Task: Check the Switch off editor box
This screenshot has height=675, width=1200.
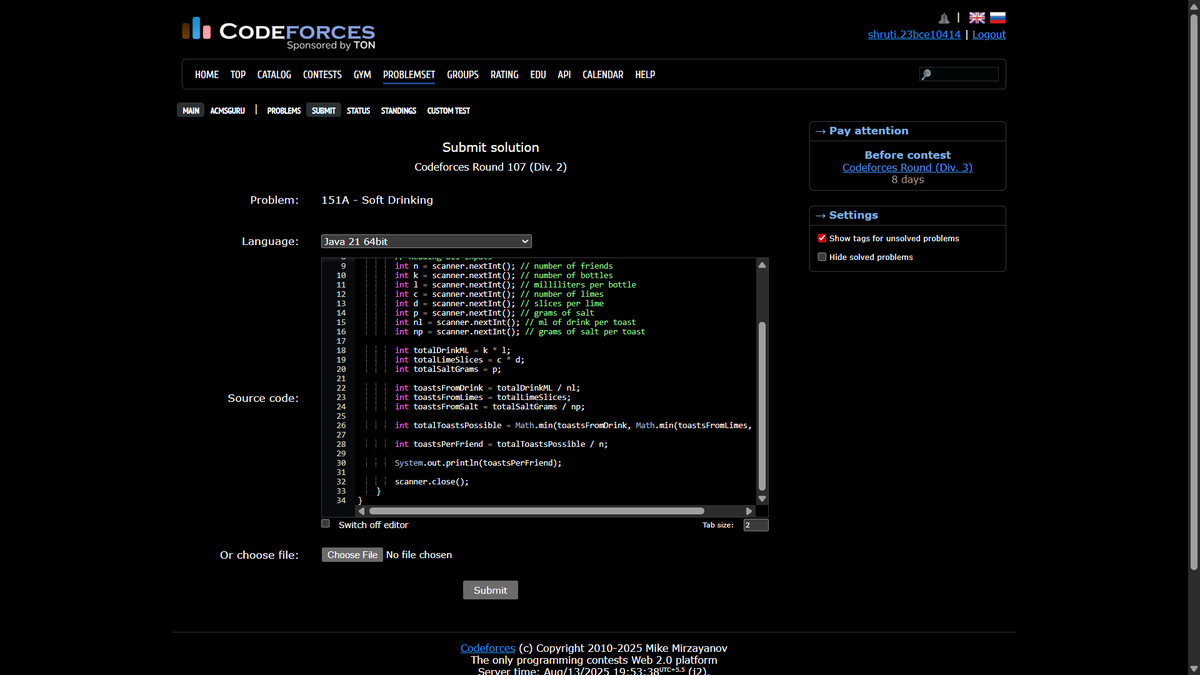Action: coord(325,524)
